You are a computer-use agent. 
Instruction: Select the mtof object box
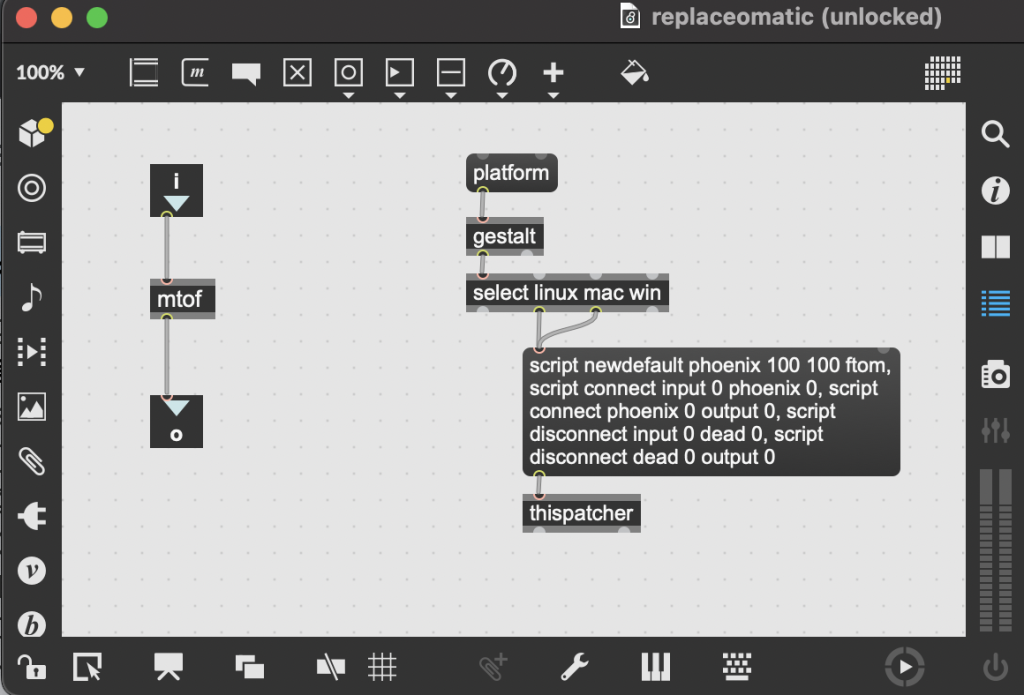pos(184,299)
